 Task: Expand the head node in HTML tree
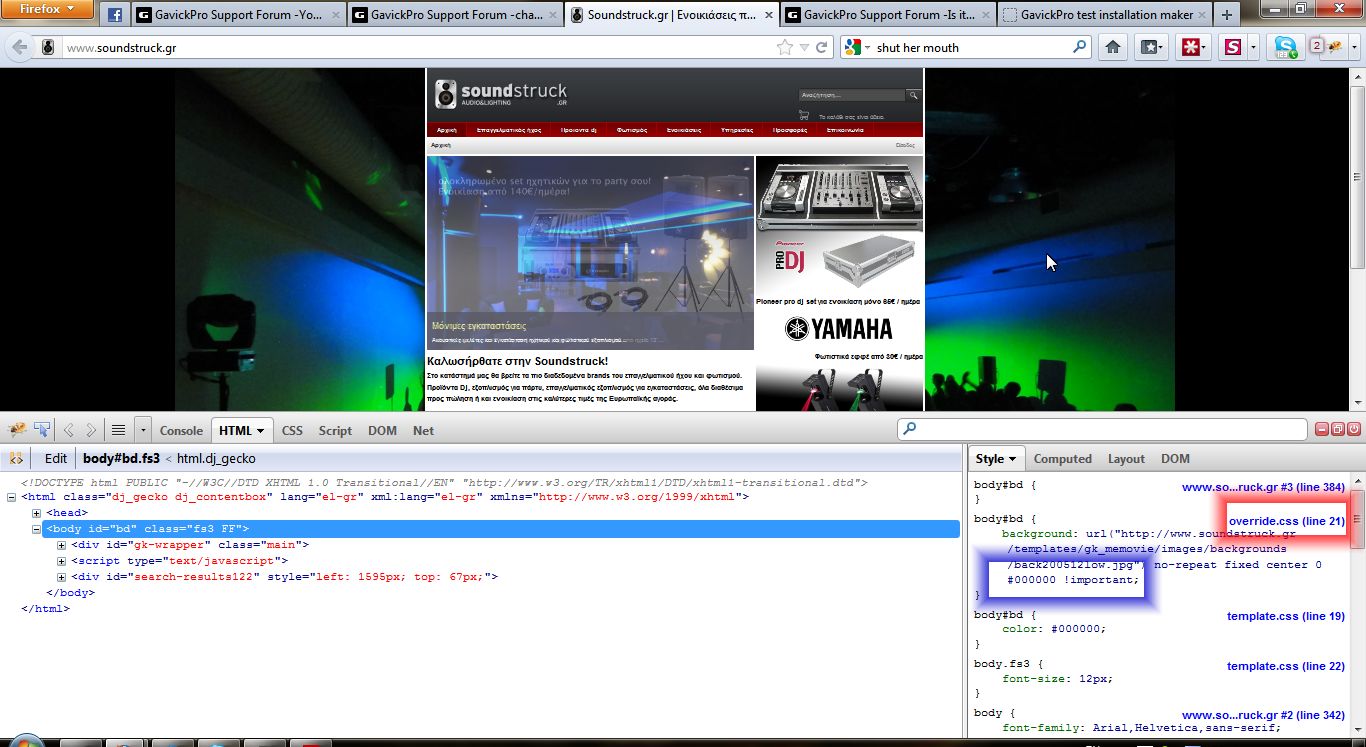pos(37,513)
